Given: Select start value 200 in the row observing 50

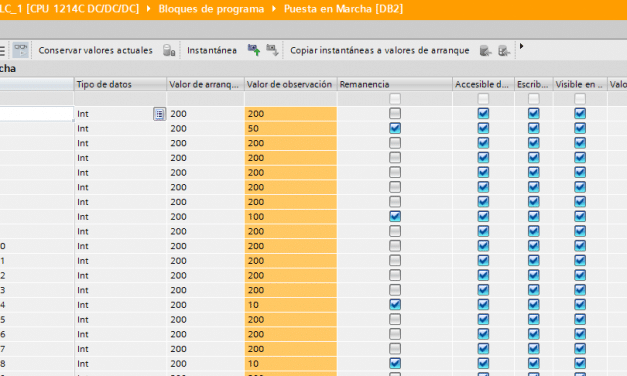Looking at the screenshot, I should pos(205,128).
